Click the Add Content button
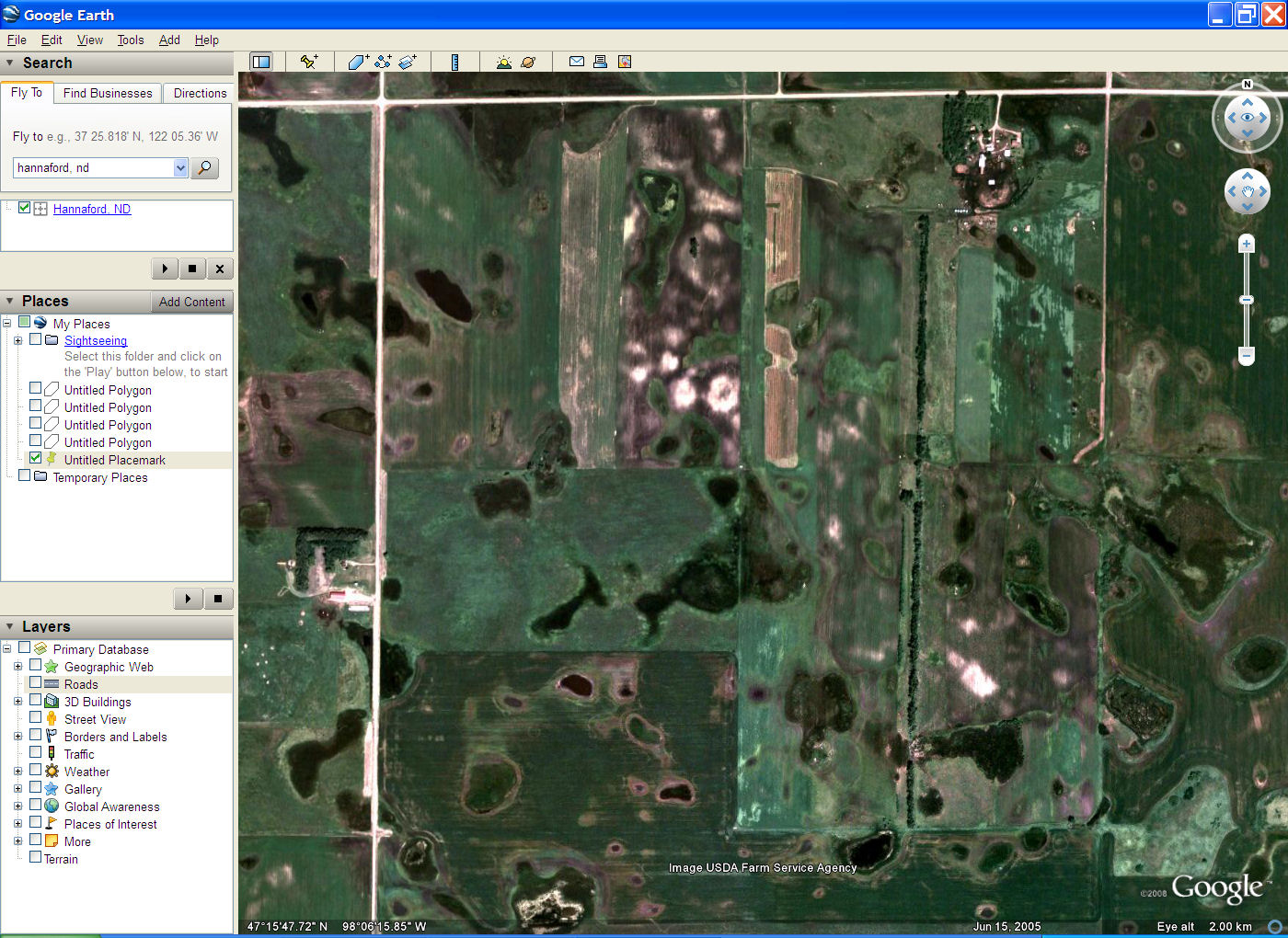This screenshot has width=1288, height=938. (191, 302)
